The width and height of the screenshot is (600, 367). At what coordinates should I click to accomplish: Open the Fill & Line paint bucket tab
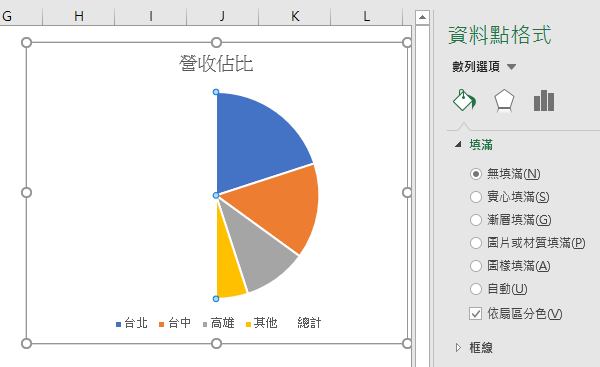pos(465,101)
